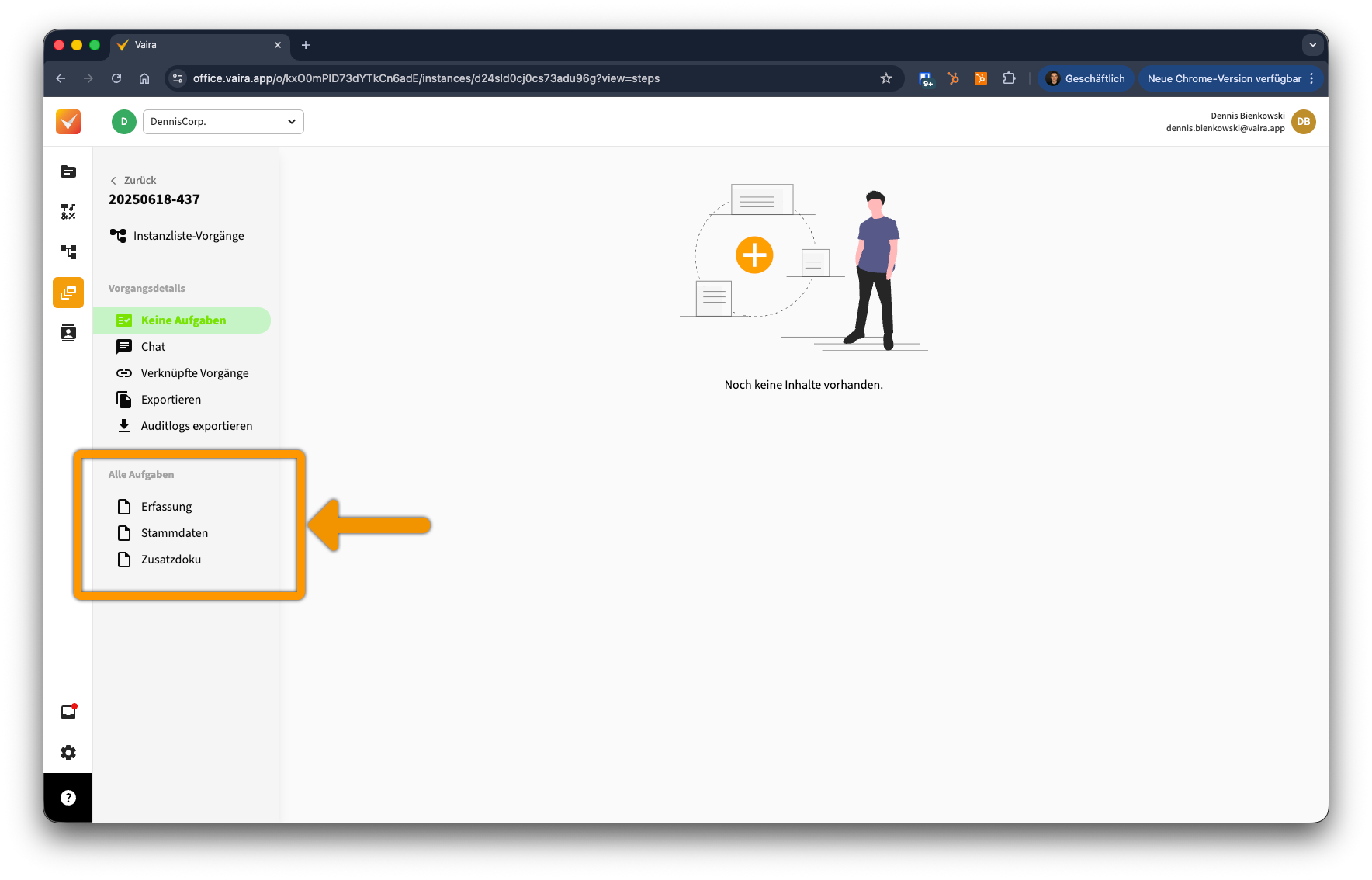Open the Chrome tab list chevron
The width and height of the screenshot is (1372, 880).
[1312, 45]
